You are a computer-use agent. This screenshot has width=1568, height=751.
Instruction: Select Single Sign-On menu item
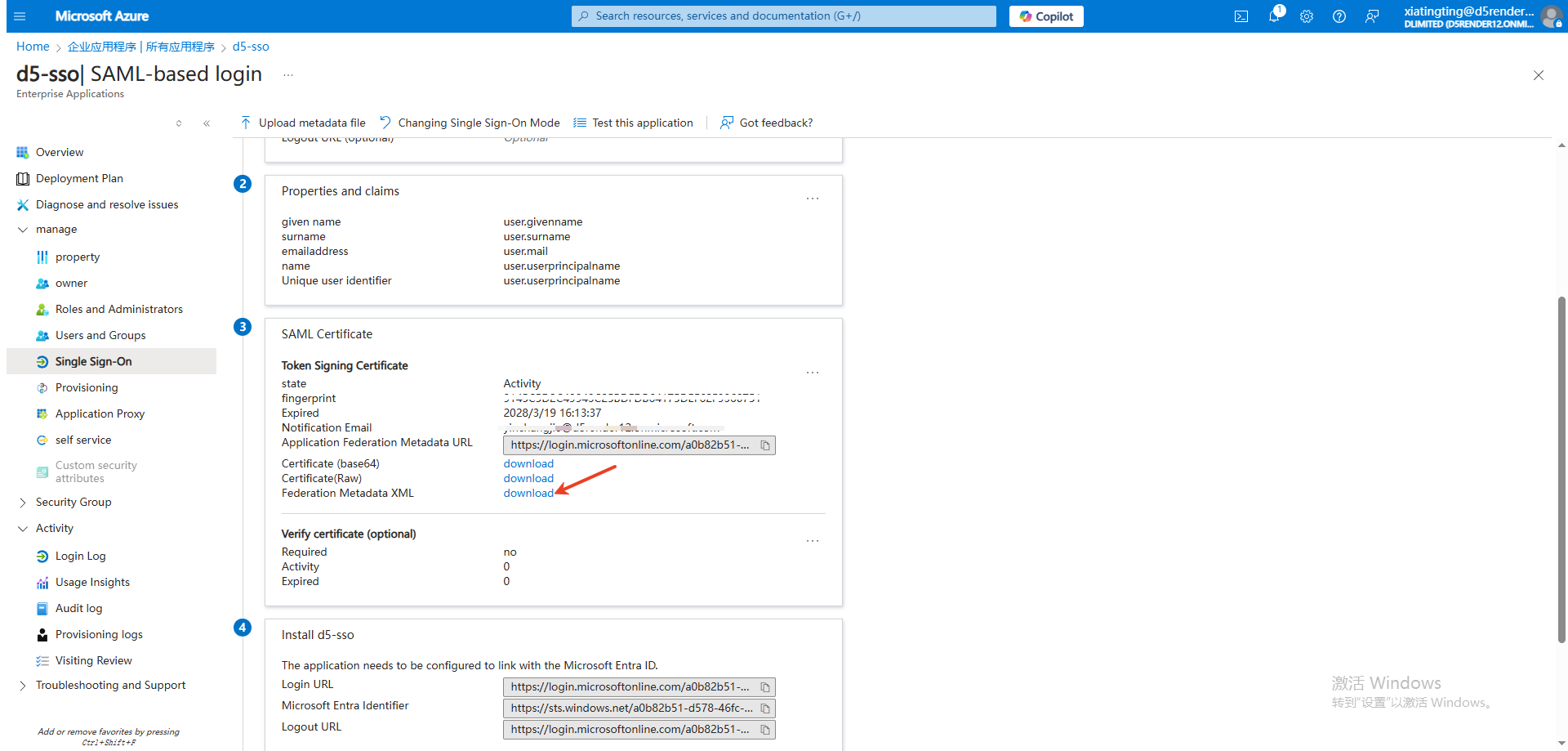111,361
